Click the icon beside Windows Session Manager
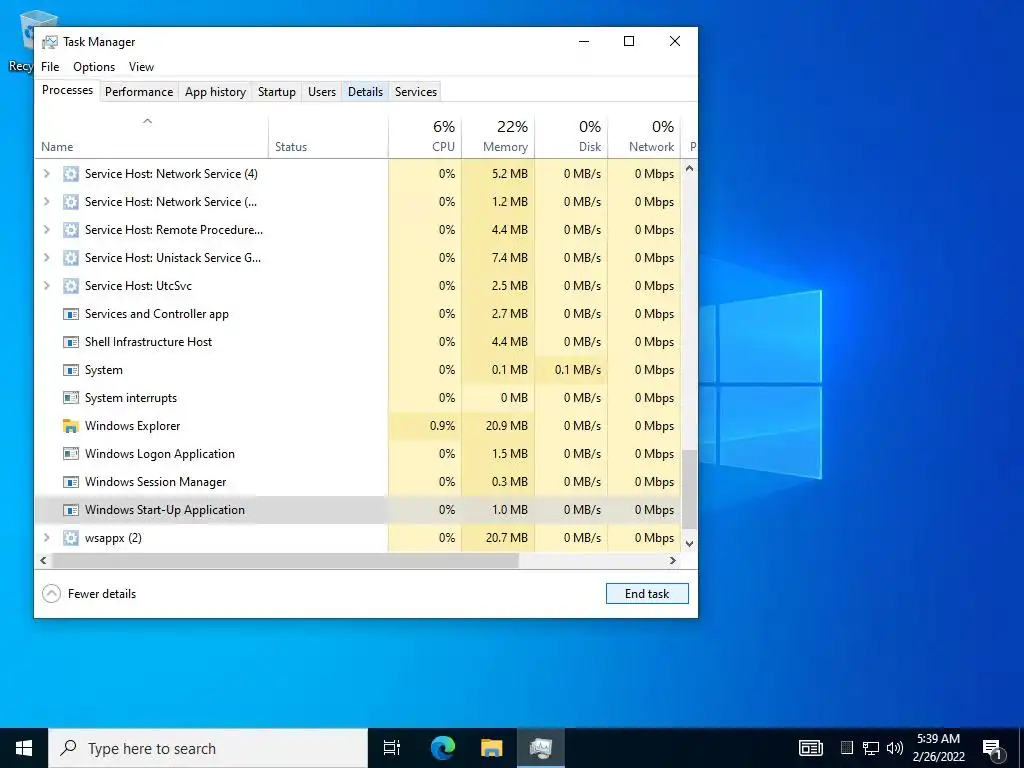The image size is (1024, 768). point(71,482)
